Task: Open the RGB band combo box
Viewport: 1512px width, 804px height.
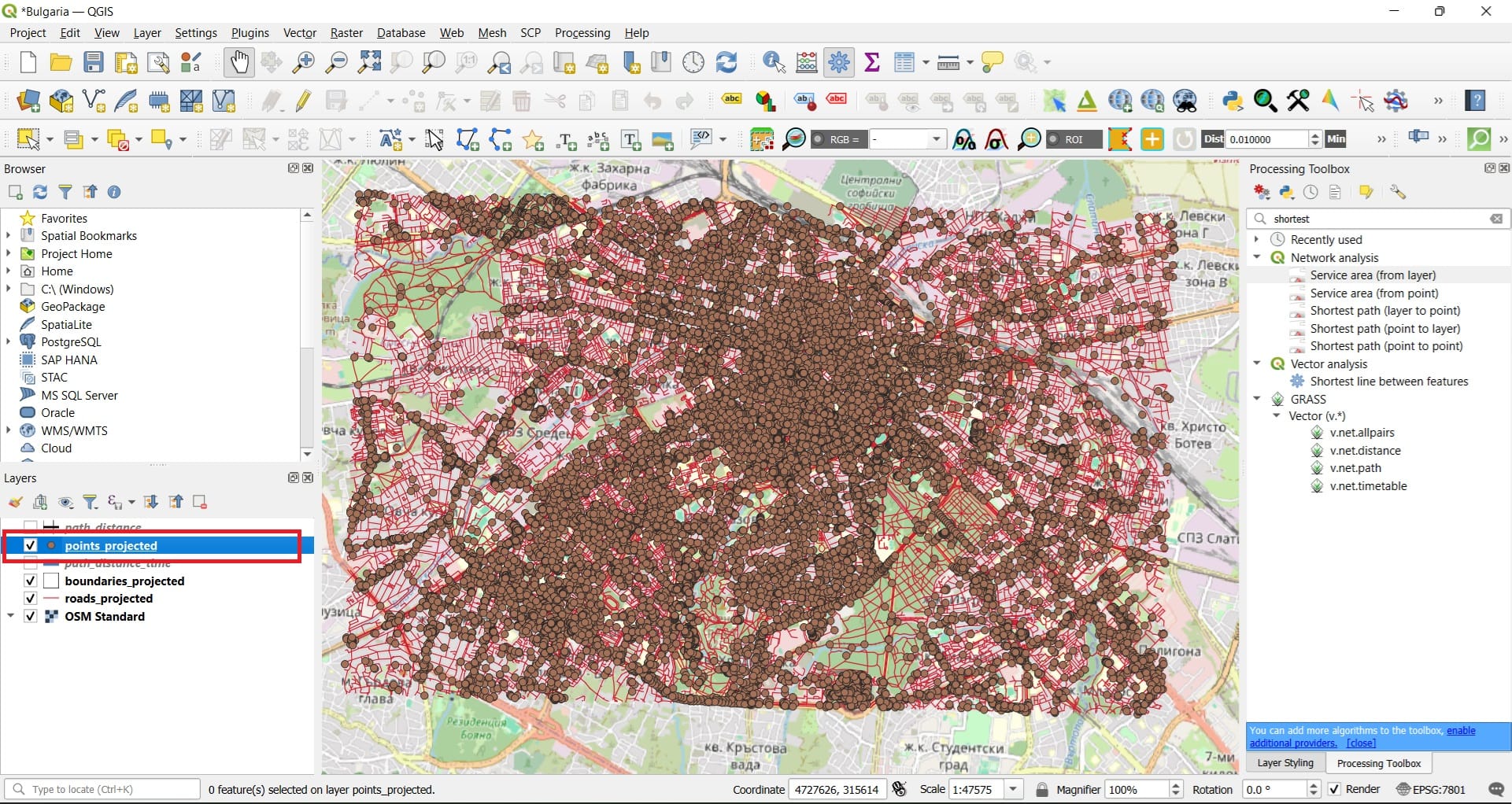Action: (x=907, y=139)
